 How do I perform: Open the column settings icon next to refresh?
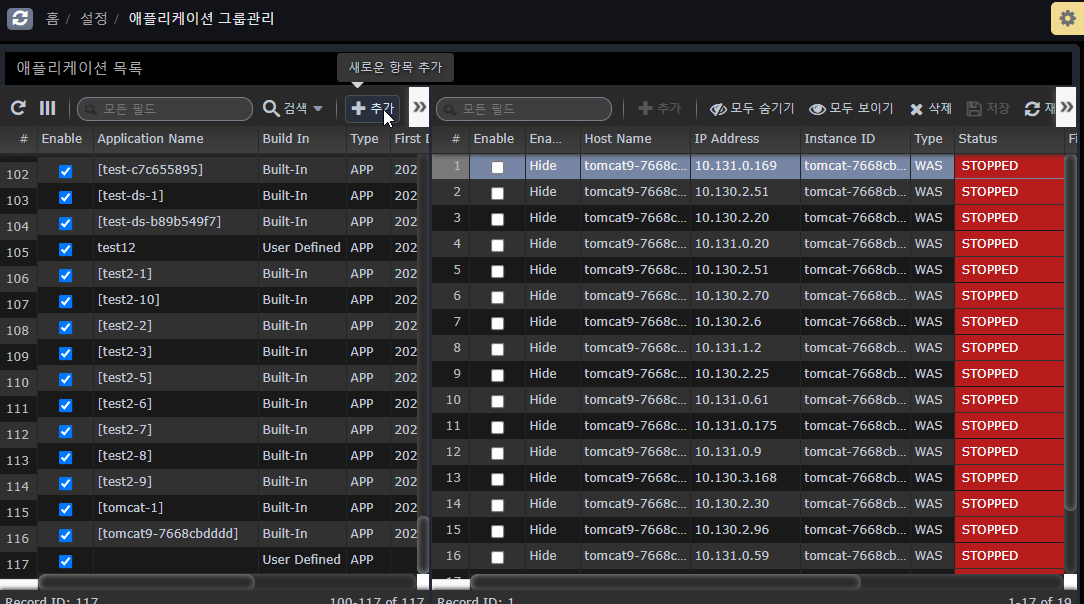[46, 109]
